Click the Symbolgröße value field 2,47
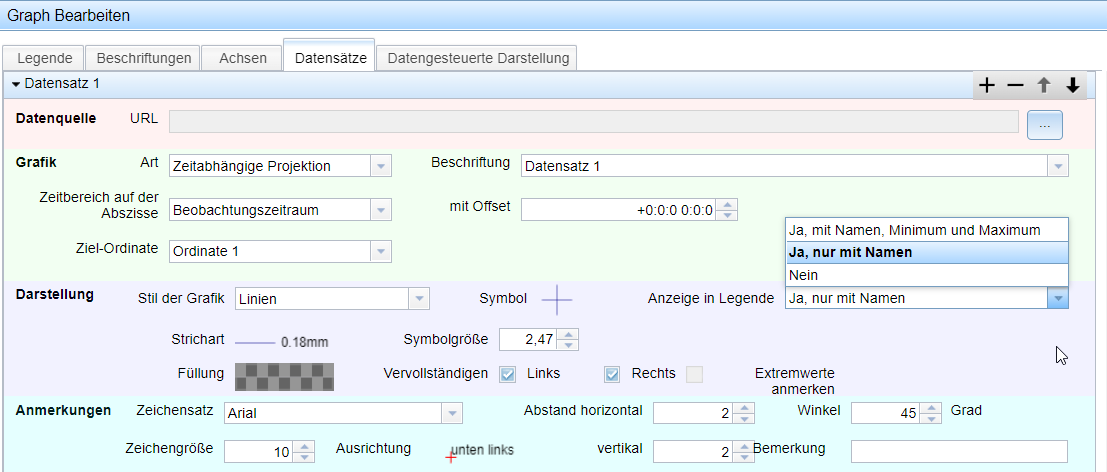The image size is (1107, 472). point(528,340)
